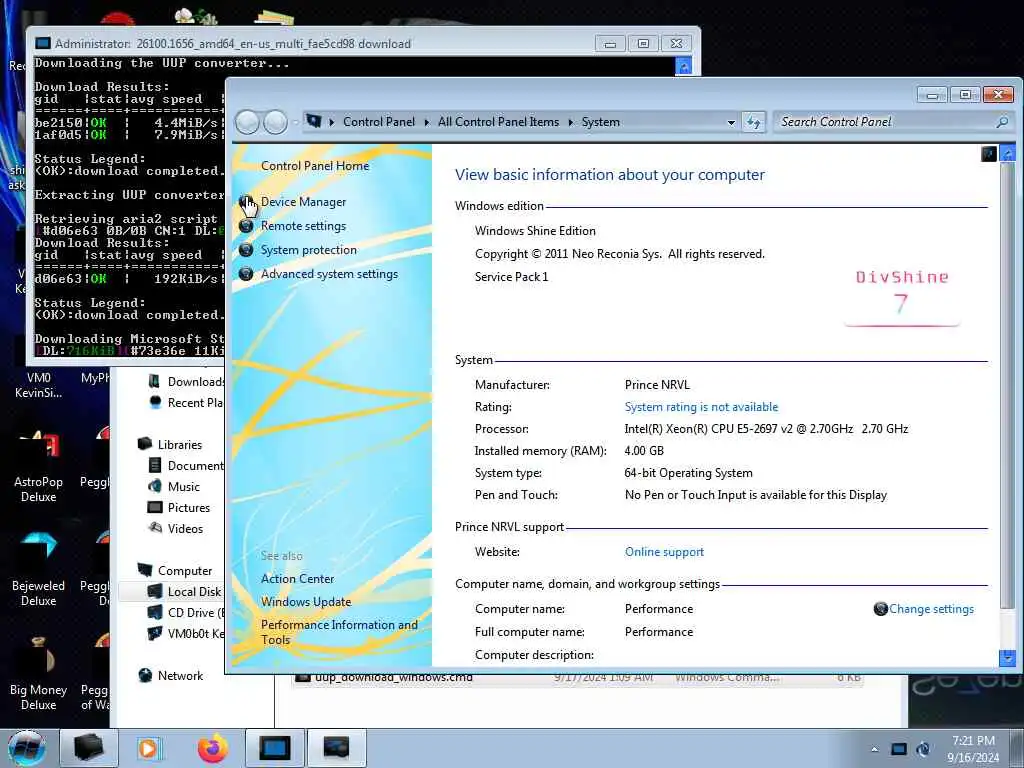Expand the arrow after All Control Panel Items
Viewport: 1024px width, 768px height.
coord(570,122)
